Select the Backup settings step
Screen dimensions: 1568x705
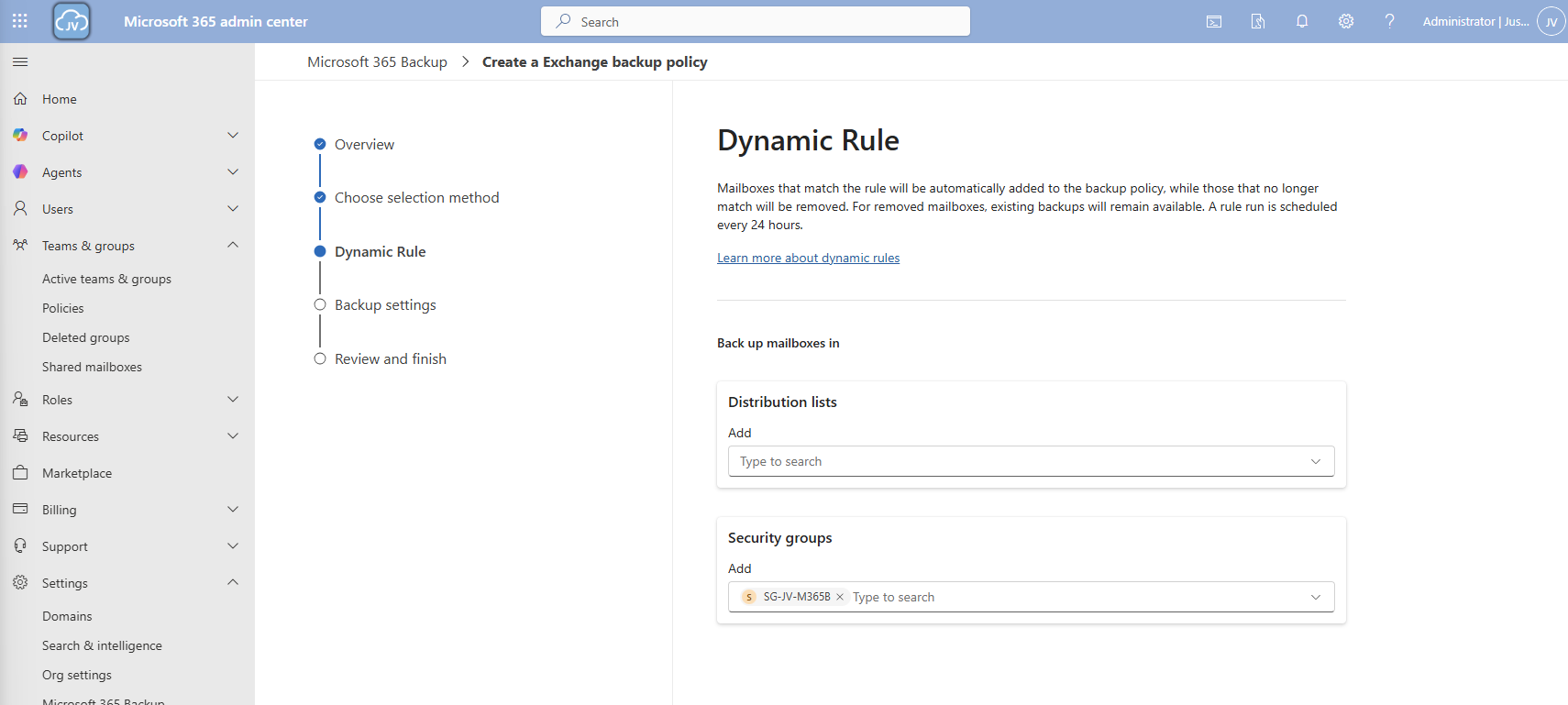pos(385,305)
